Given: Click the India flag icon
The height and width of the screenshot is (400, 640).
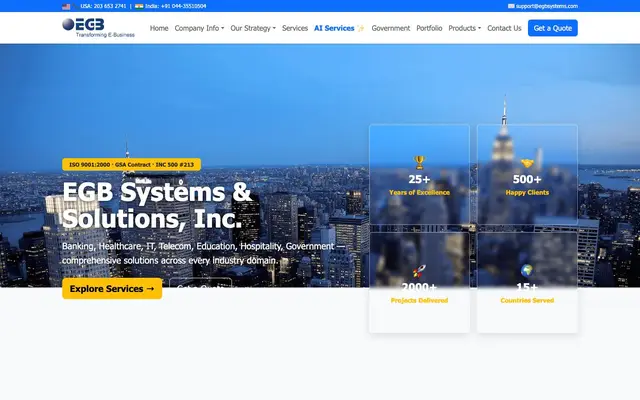Looking at the screenshot, I should point(139,6).
